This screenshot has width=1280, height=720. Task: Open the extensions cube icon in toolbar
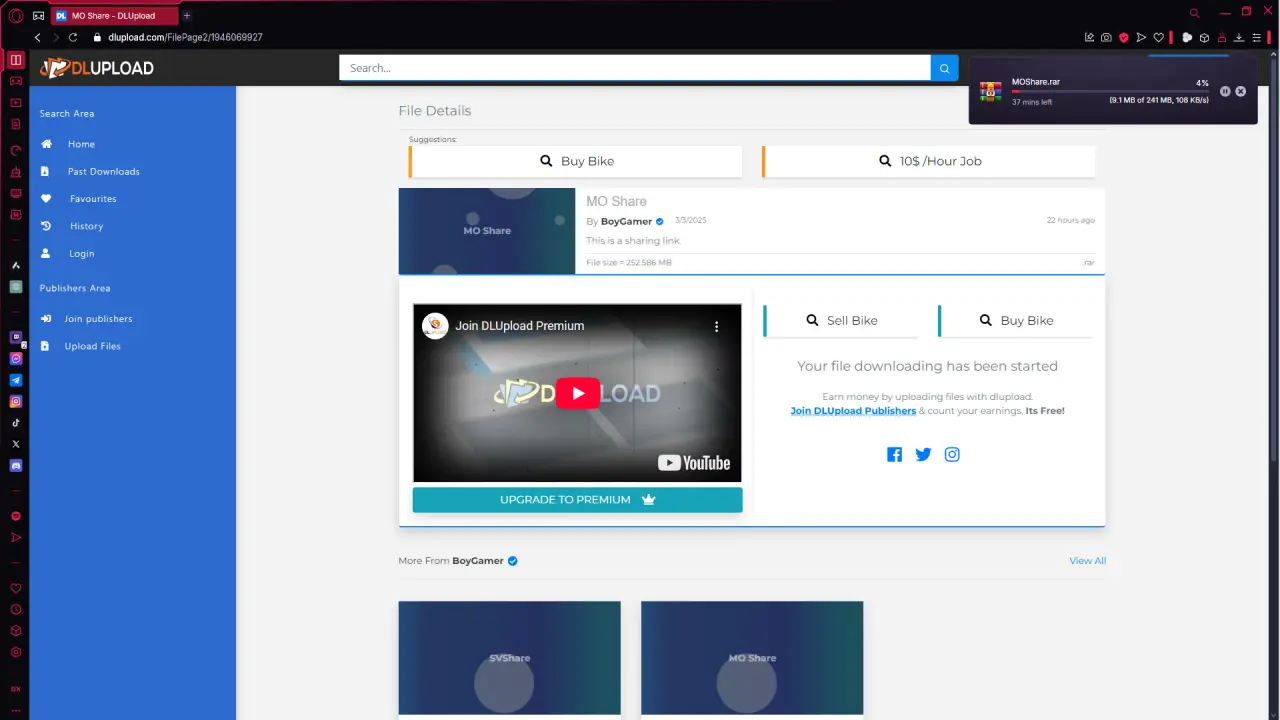pos(1205,37)
